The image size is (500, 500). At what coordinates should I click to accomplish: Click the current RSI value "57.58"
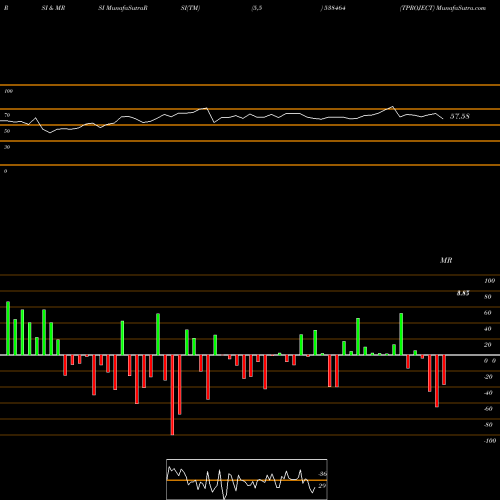click(x=460, y=116)
